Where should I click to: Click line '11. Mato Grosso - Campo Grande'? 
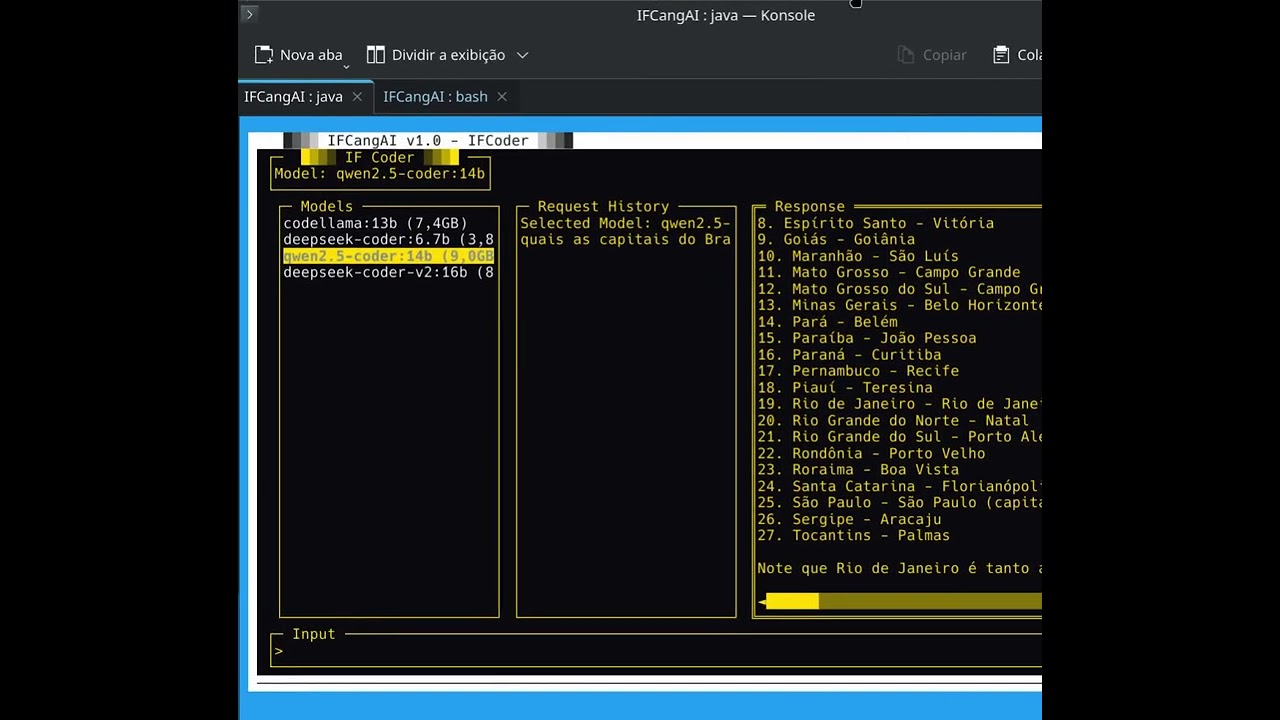click(889, 272)
